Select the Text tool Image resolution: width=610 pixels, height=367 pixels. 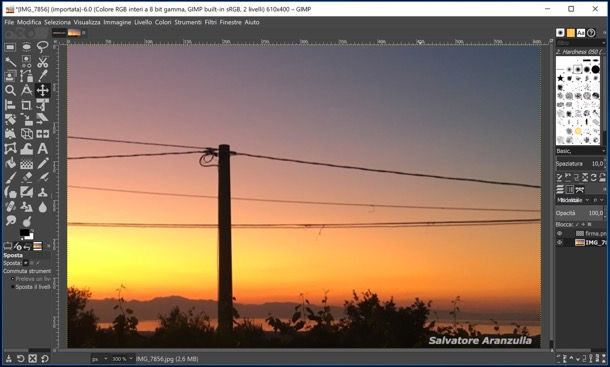(42, 148)
